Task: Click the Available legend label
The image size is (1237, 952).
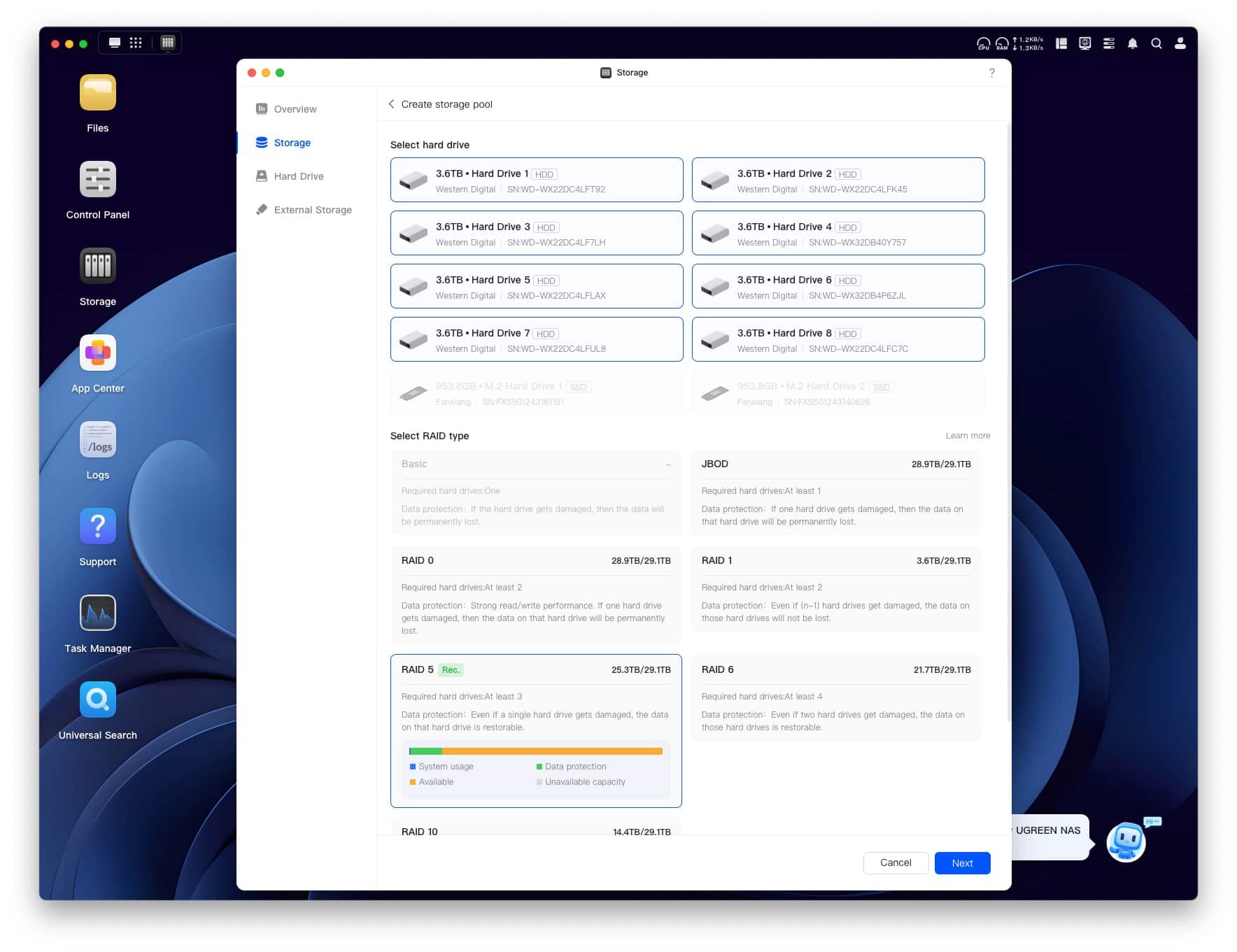Action: coord(436,782)
